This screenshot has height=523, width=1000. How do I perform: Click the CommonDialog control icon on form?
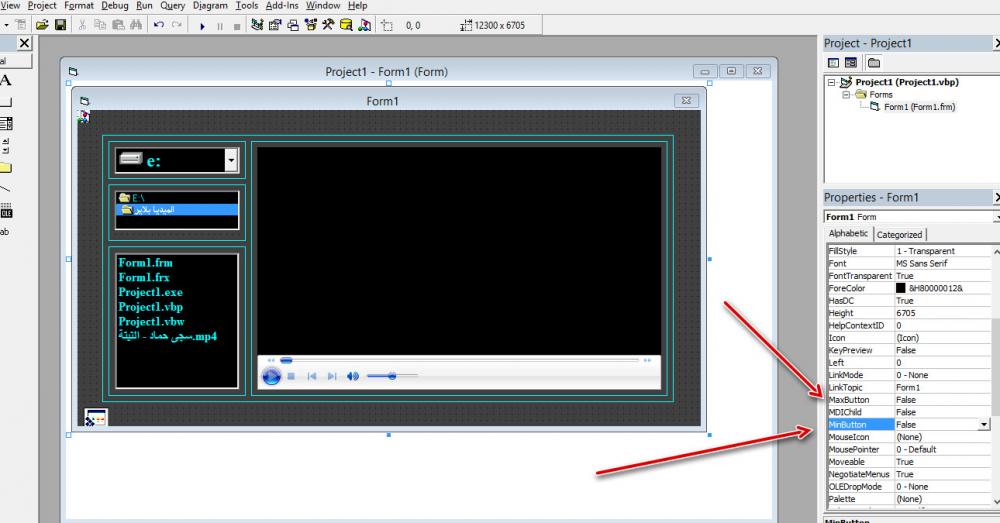pyautogui.click(x=96, y=417)
